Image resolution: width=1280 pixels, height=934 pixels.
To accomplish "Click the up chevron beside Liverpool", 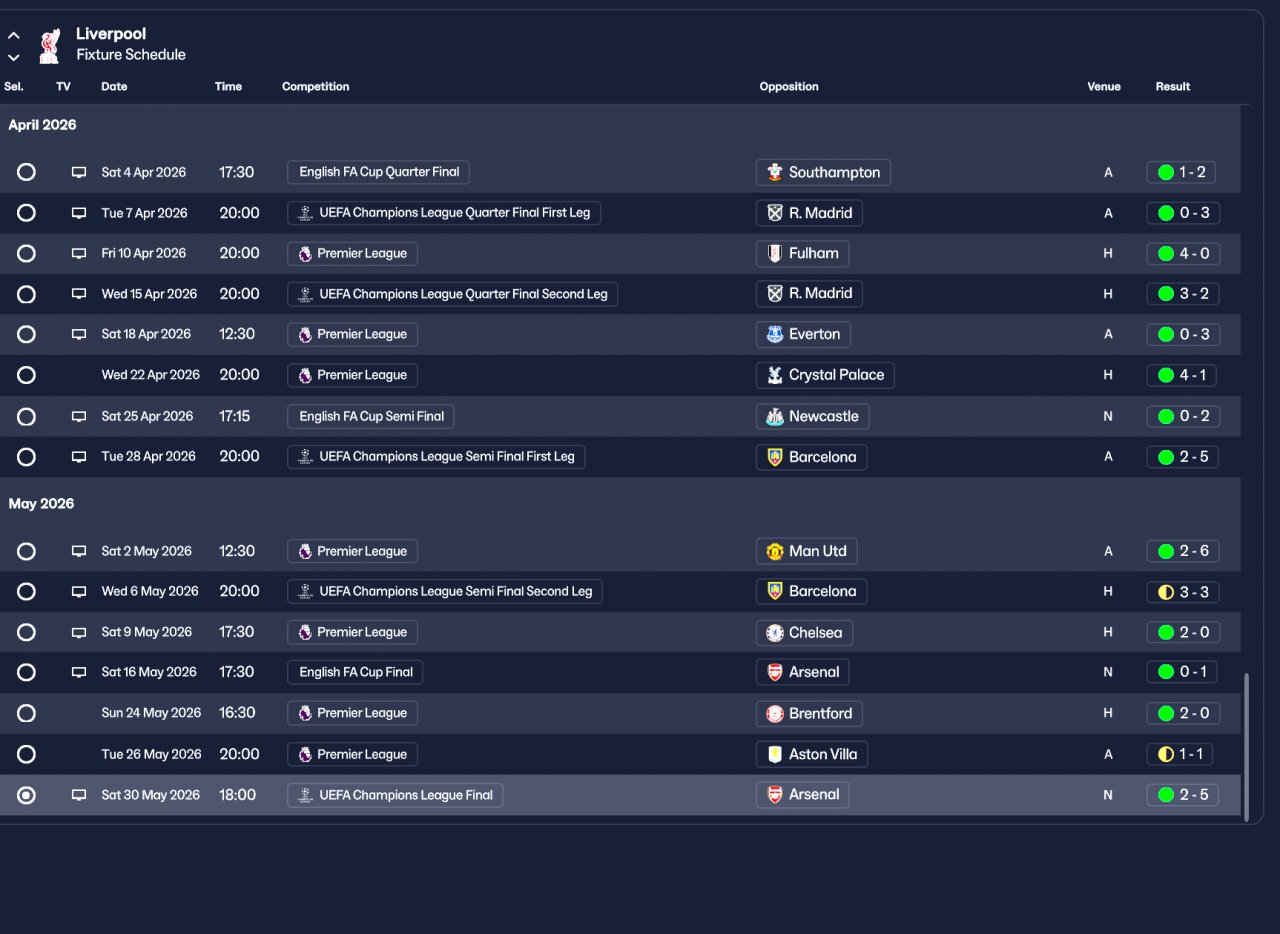I will coord(14,36).
